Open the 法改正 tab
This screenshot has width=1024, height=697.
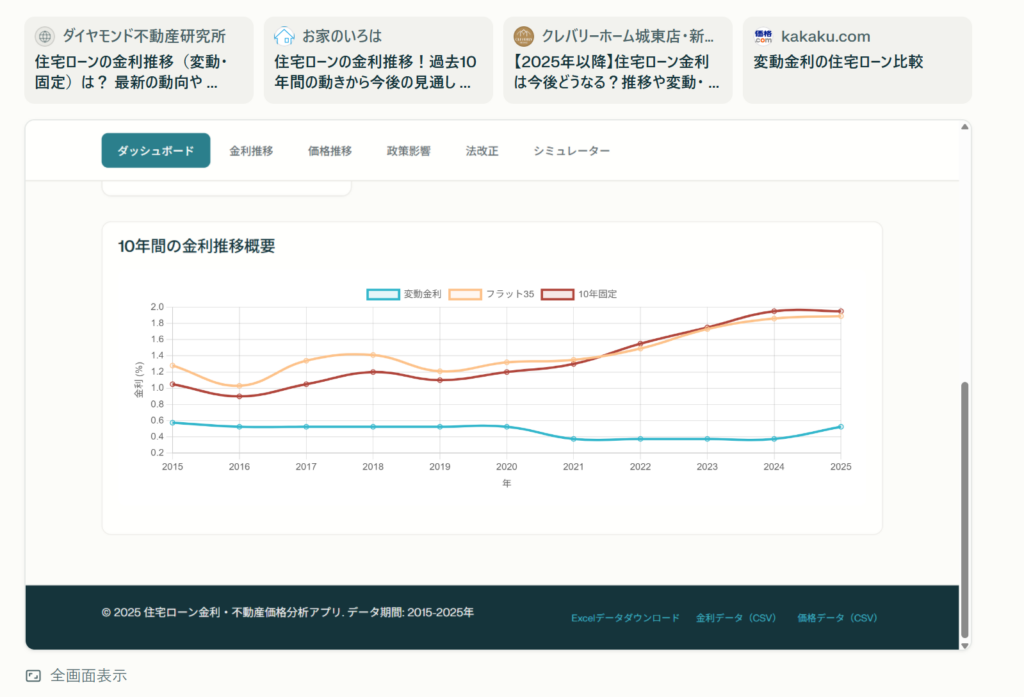coord(482,151)
